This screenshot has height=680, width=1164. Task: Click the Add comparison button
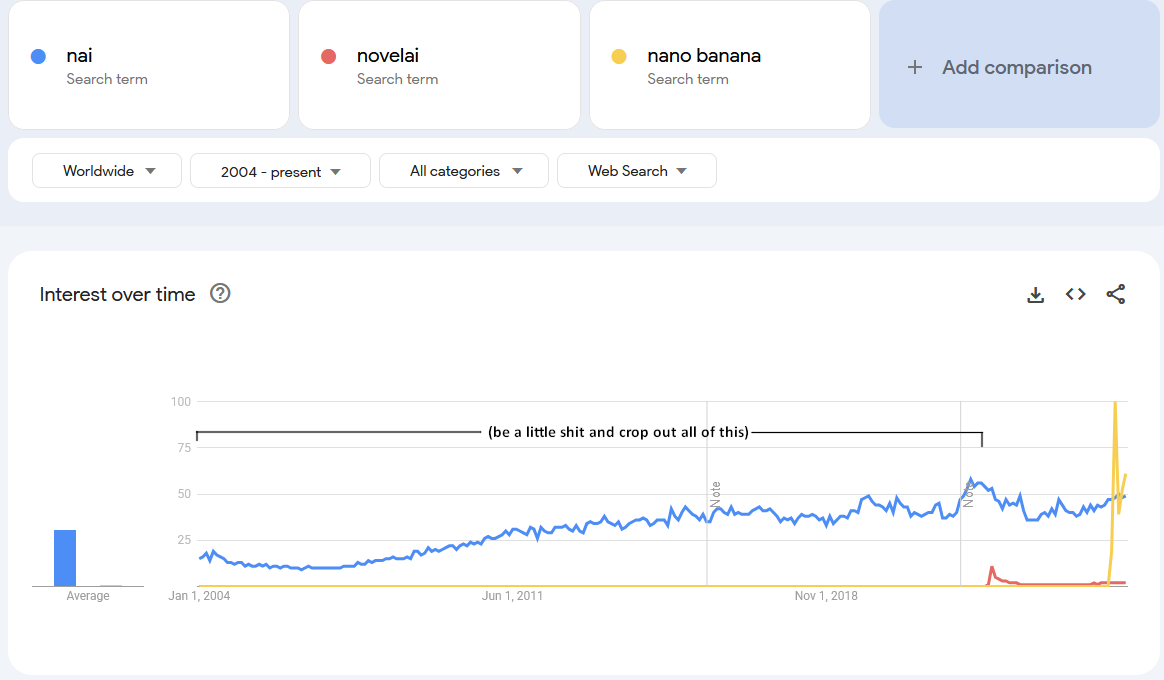coord(1018,67)
